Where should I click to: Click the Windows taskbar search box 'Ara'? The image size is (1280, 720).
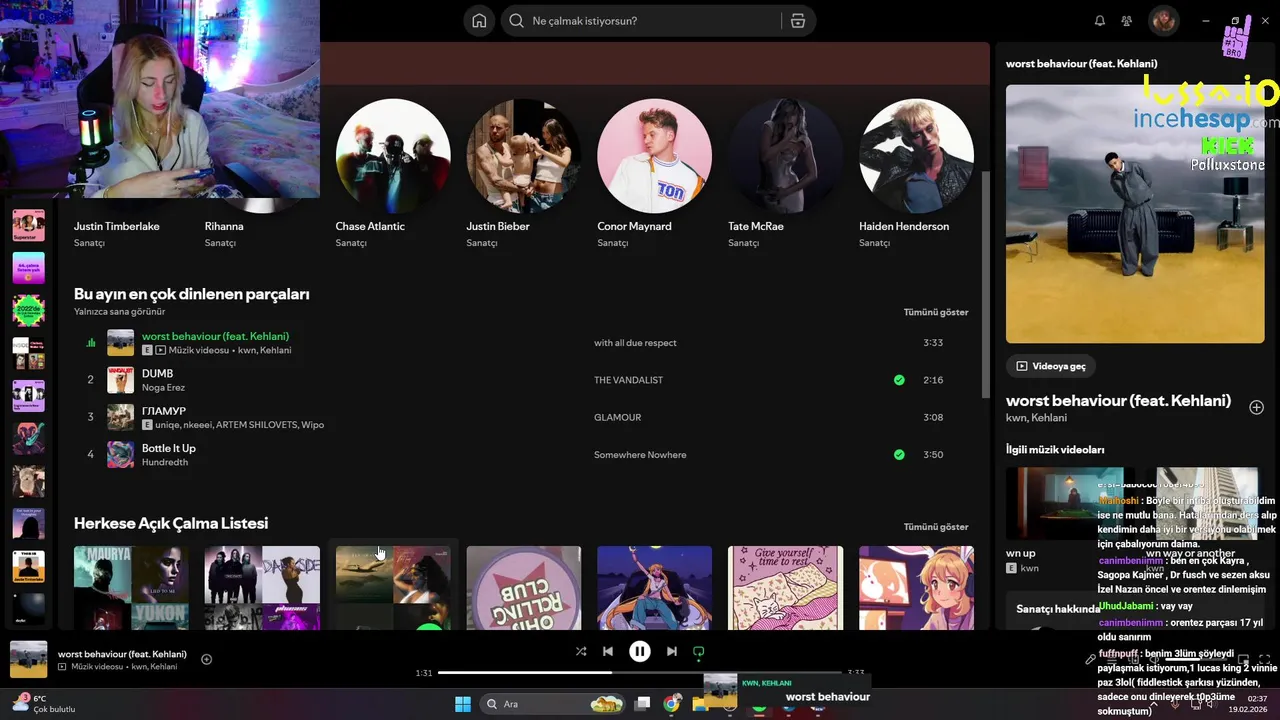coord(552,704)
